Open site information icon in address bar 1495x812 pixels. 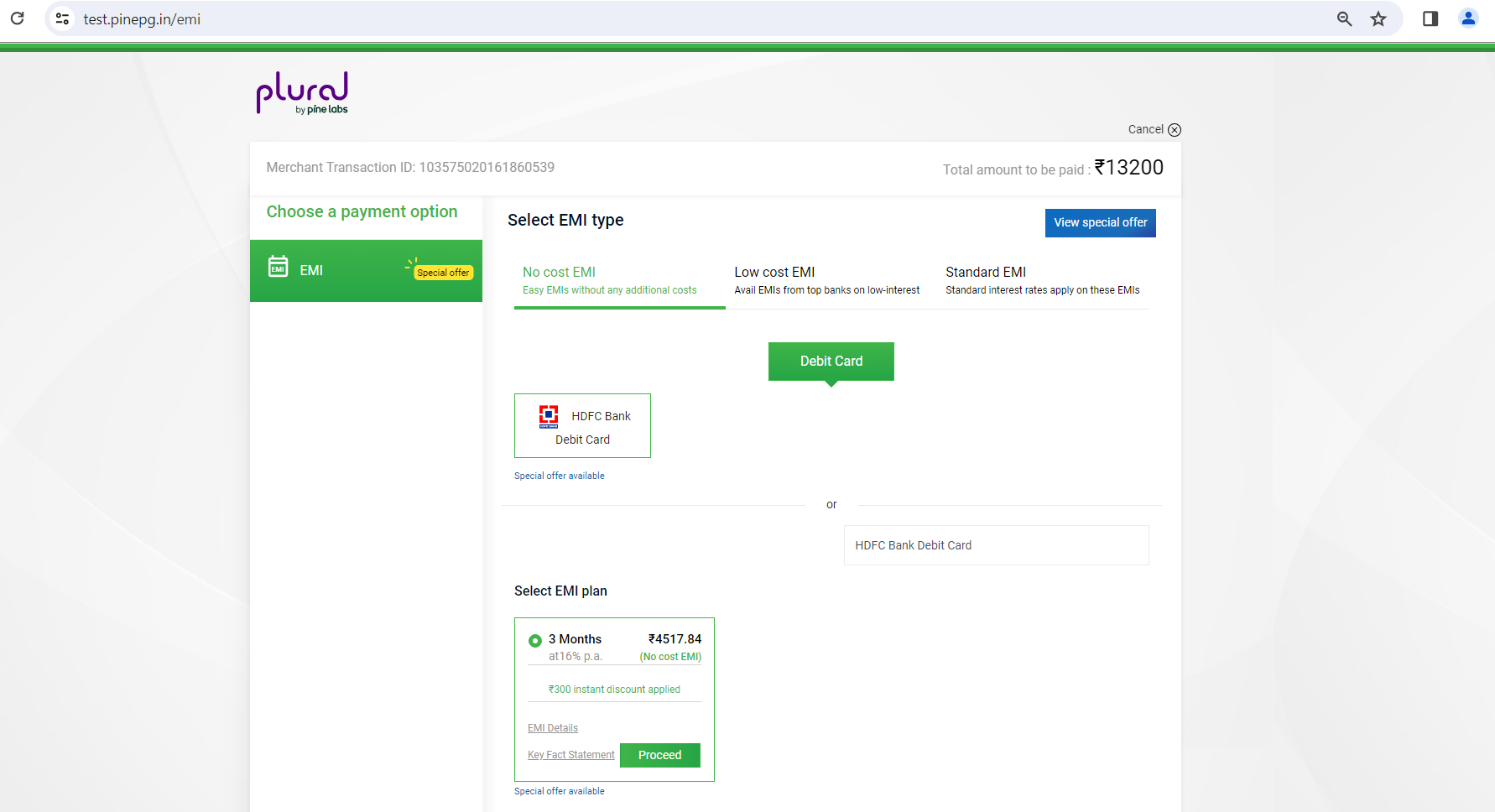click(62, 18)
